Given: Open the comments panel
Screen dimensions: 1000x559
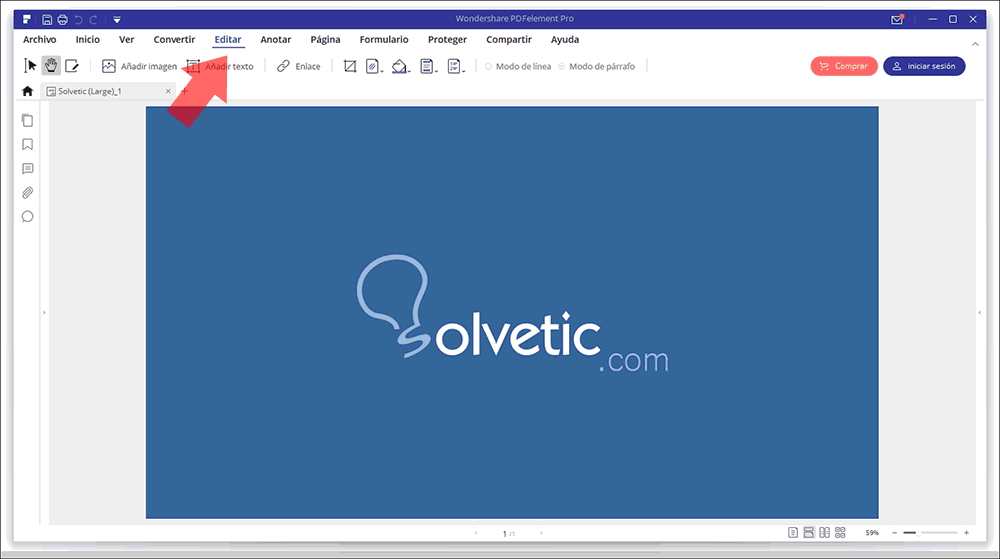Looking at the screenshot, I should (x=27, y=169).
